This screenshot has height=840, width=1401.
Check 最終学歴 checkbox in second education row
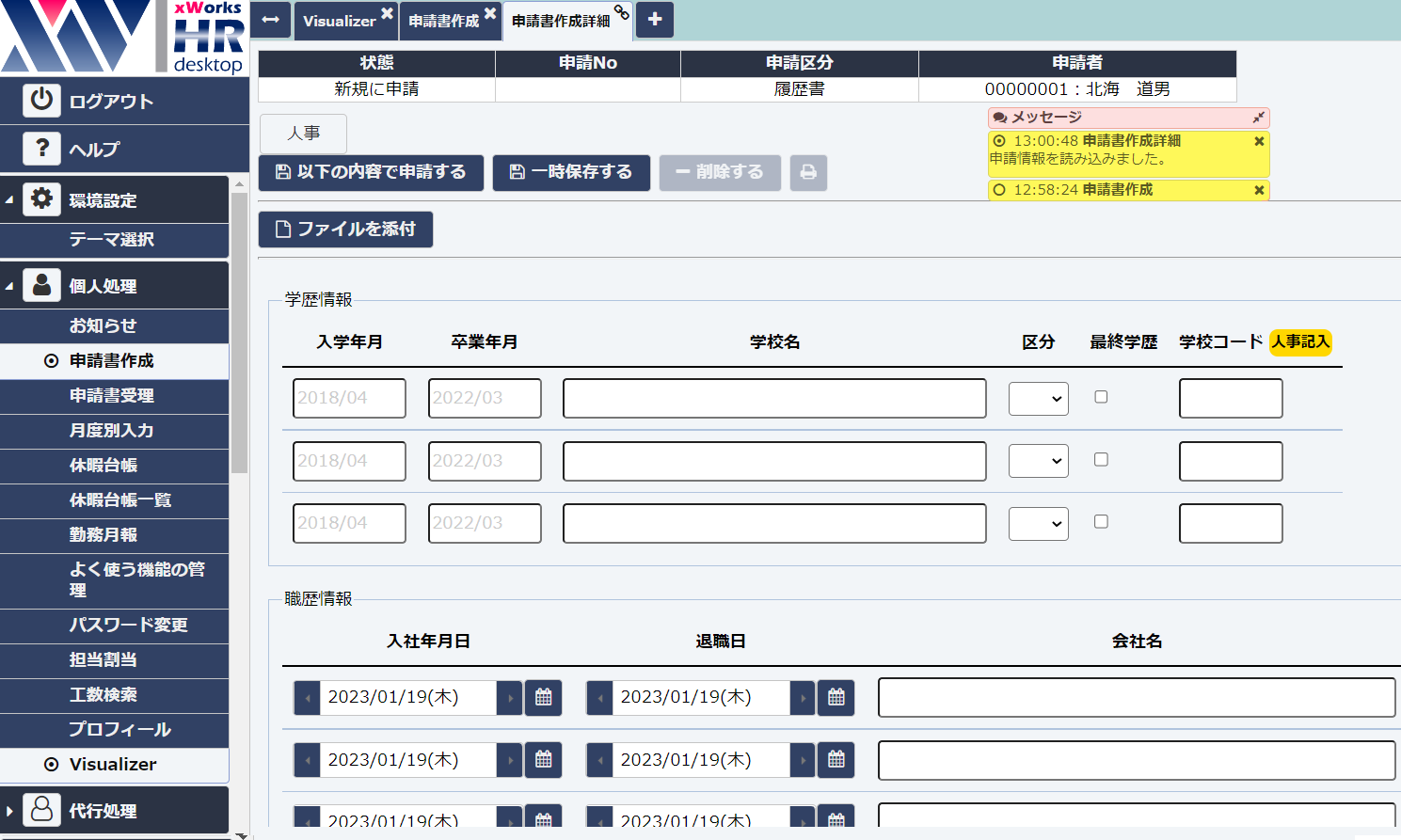[1101, 460]
